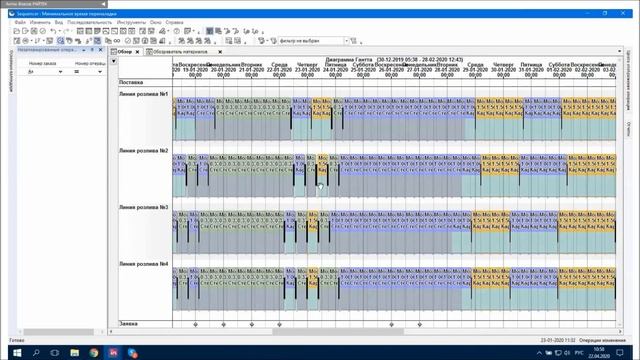Close the Обзор tab
Screen dimensions: 640x360
138,52
